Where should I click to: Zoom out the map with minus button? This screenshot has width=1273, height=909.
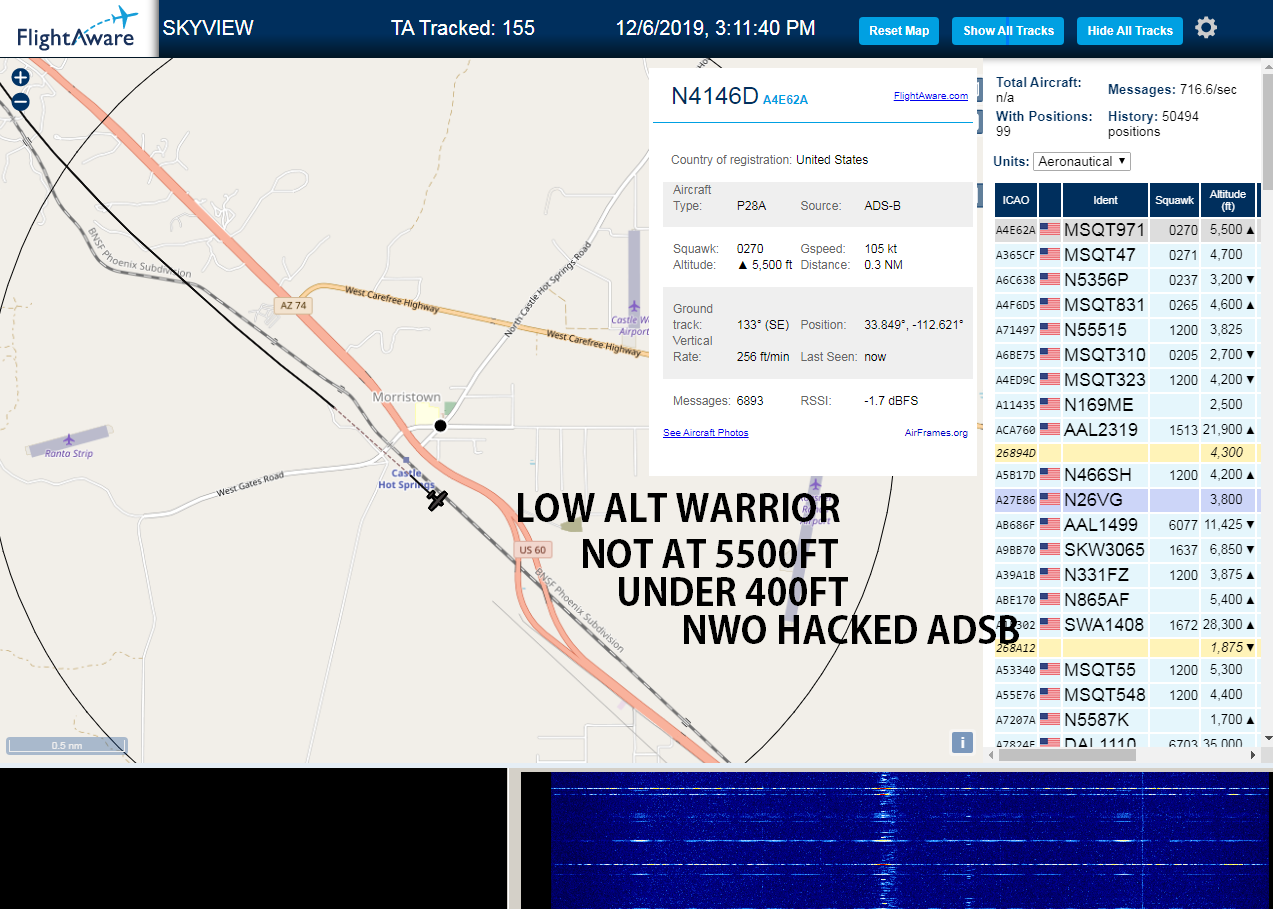tap(21, 101)
